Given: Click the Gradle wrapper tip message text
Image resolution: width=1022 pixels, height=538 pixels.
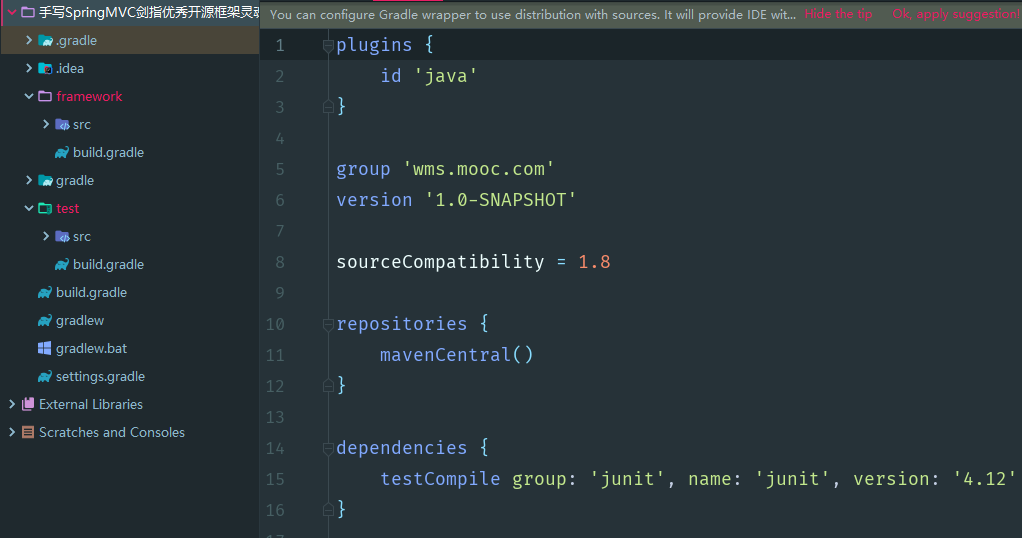Looking at the screenshot, I should (533, 14).
